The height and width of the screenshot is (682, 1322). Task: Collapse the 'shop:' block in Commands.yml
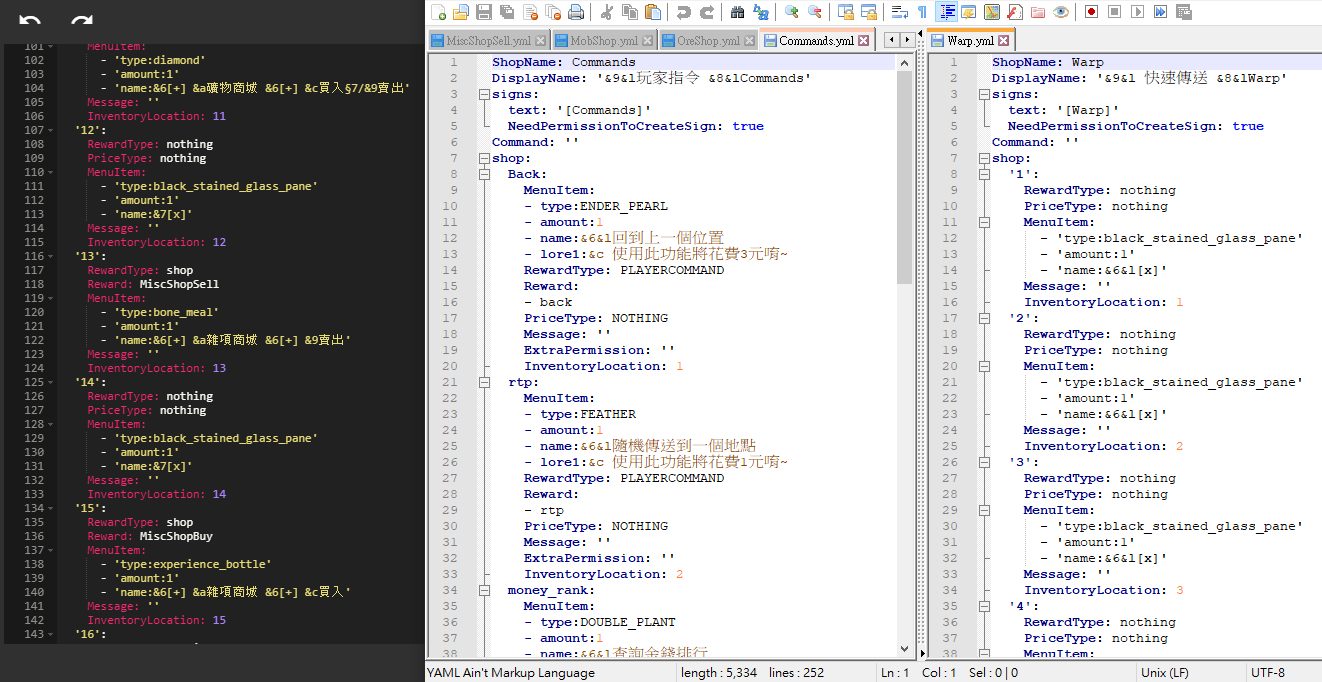coord(483,158)
